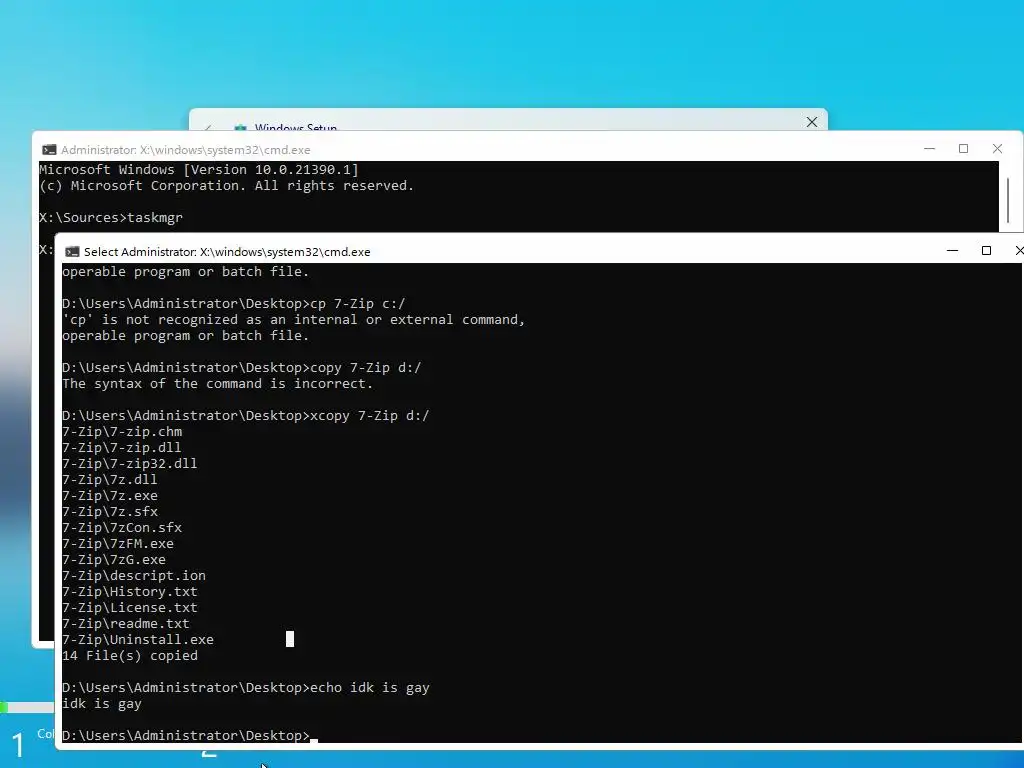Minimize the back Administrator cmd window
This screenshot has width=1024, height=768.
[x=929, y=149]
